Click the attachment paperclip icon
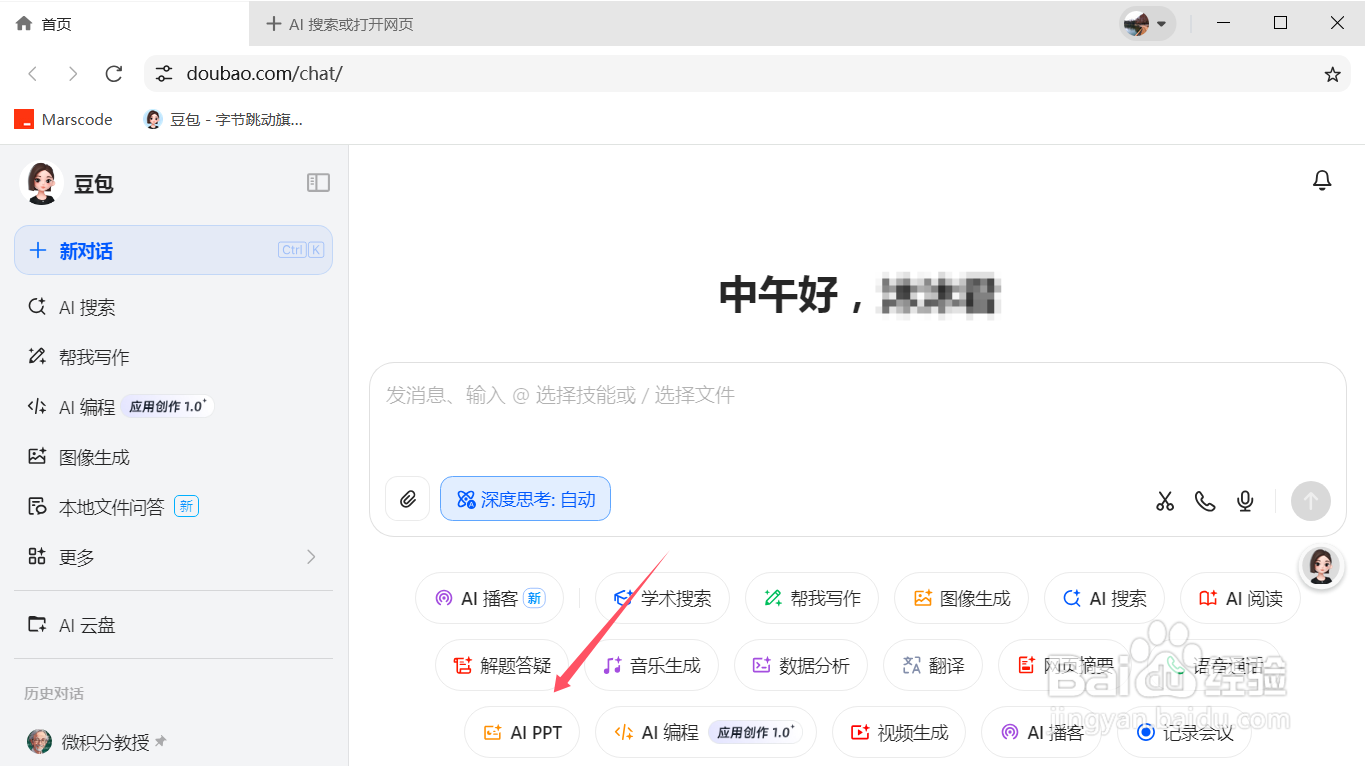The image size is (1365, 766). [x=408, y=499]
